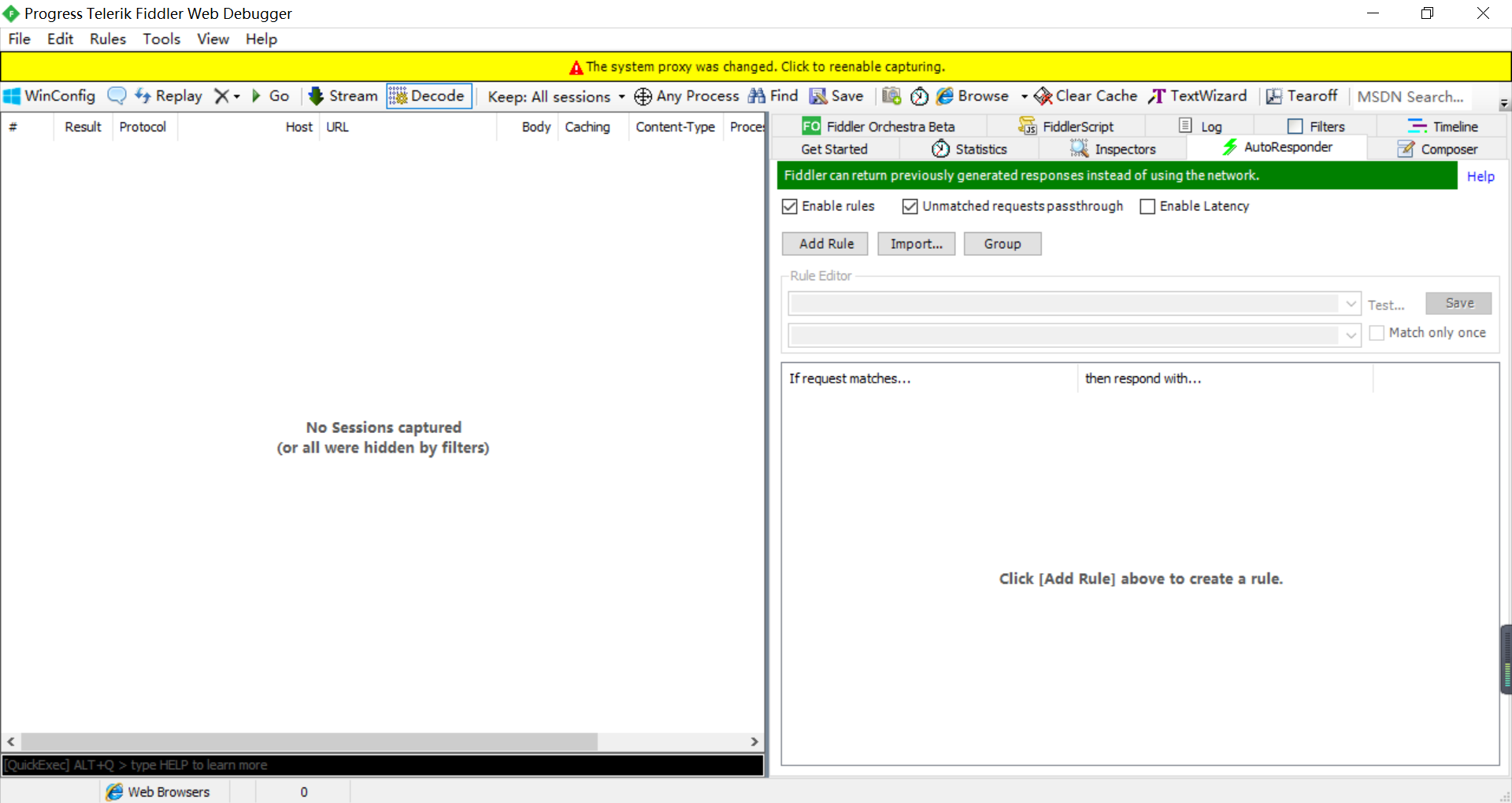Toggle Unmatched requests passthrough checkbox

[x=910, y=206]
